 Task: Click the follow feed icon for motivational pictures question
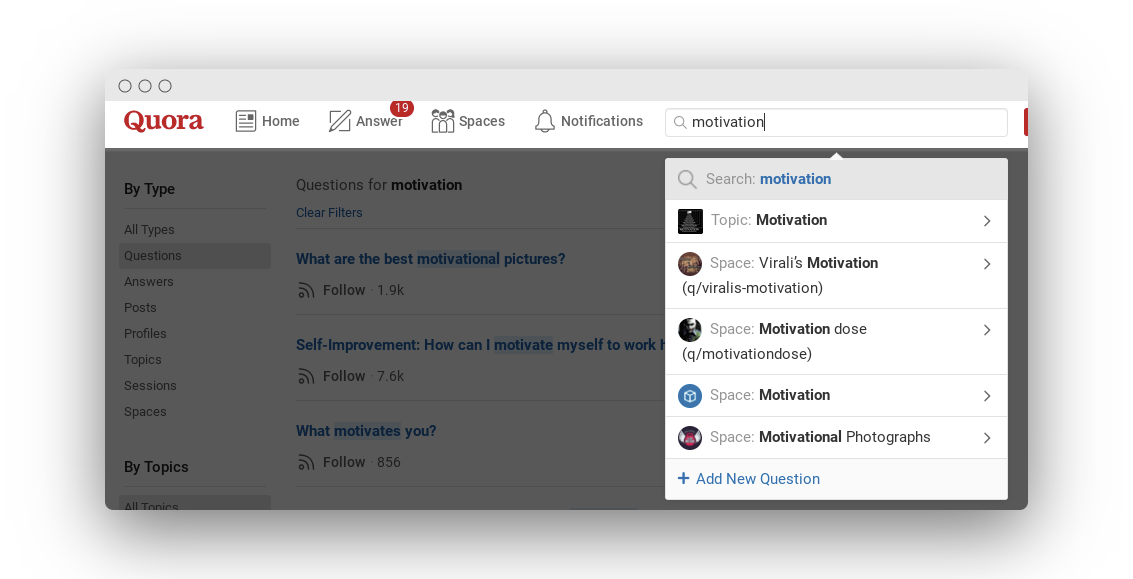click(306, 291)
